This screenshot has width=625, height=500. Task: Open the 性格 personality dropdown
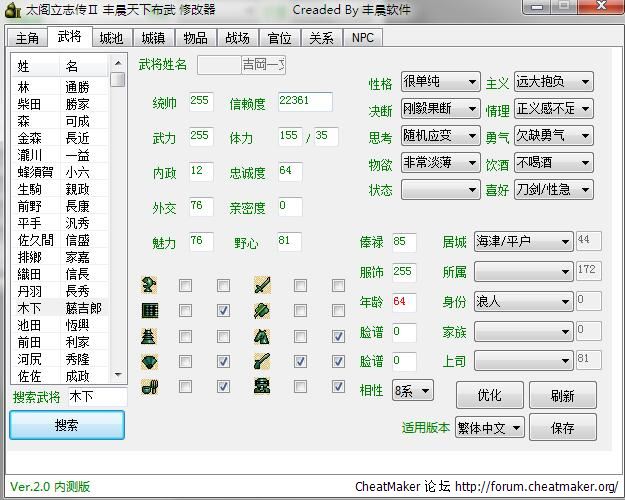click(x=440, y=82)
